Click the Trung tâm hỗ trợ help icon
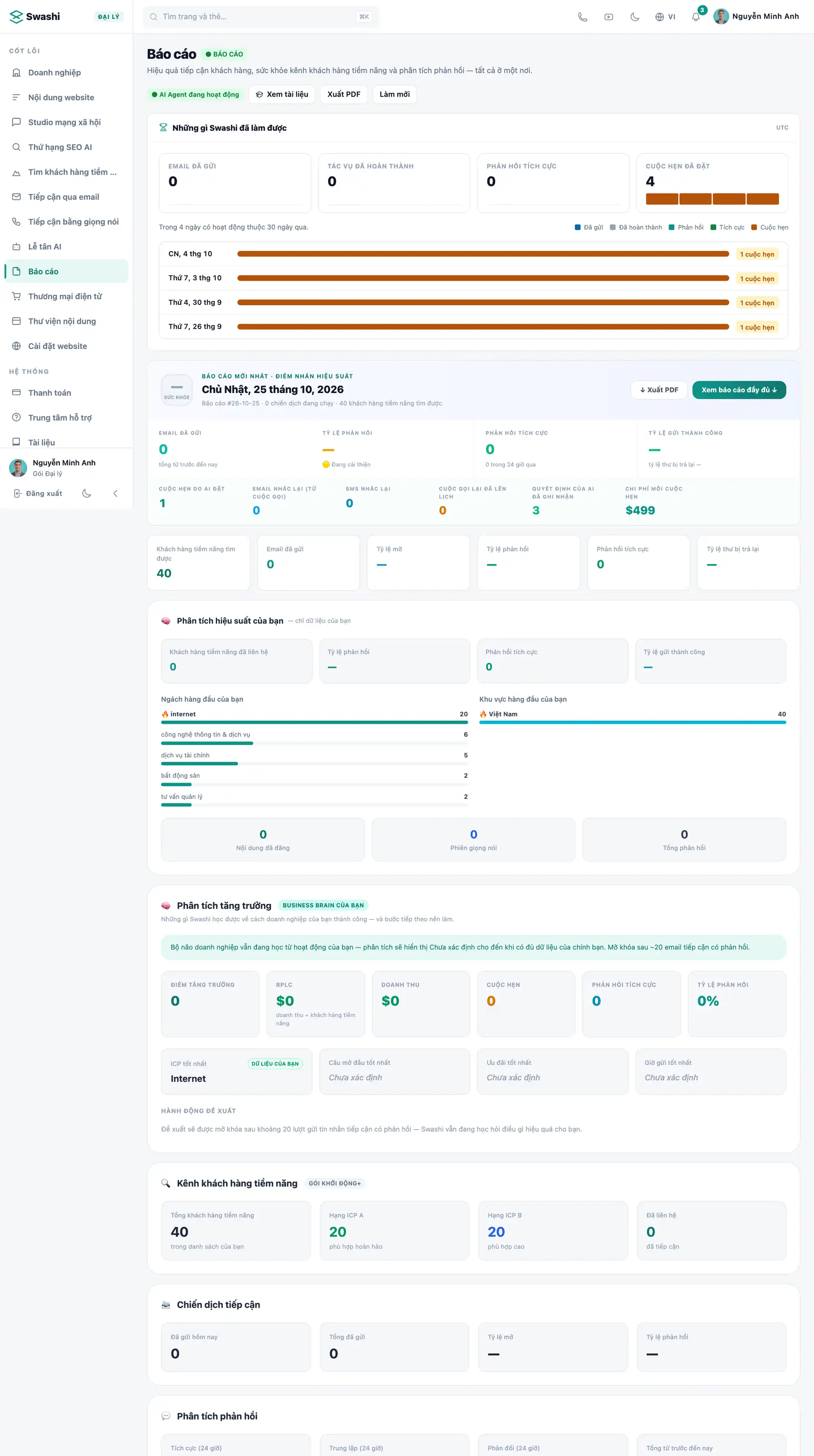Image resolution: width=814 pixels, height=1456 pixels. pos(16,417)
